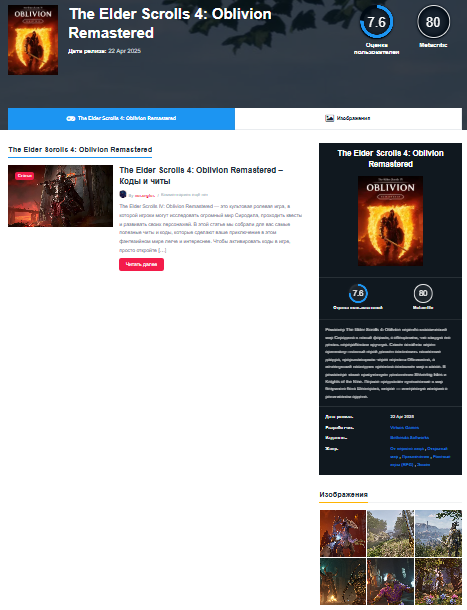Viewport: 467px width, 610px height.
Task: Click the 80 Metacritic badge in sidebar card
Action: click(423, 293)
